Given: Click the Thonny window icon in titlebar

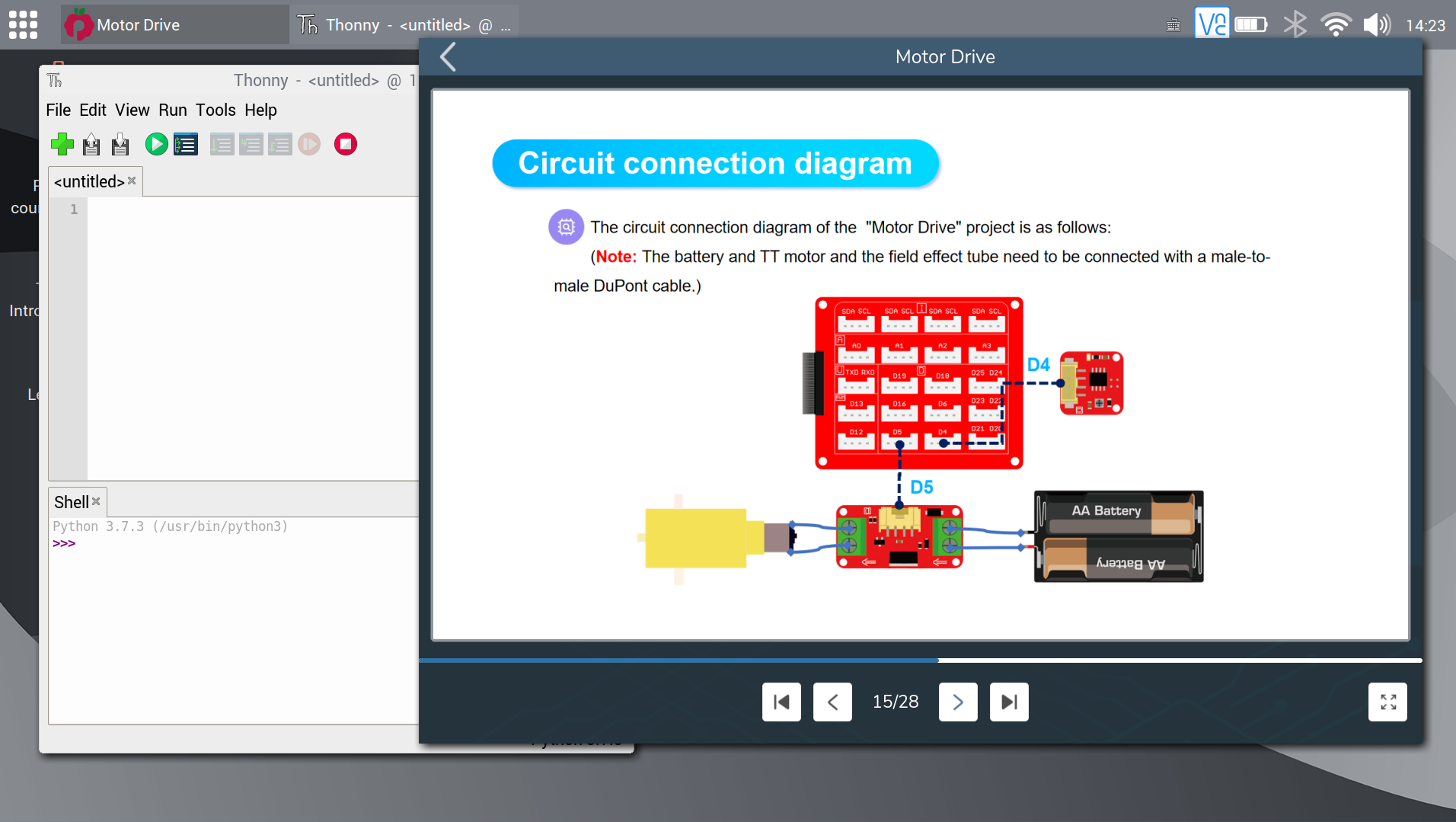Looking at the screenshot, I should [x=55, y=80].
